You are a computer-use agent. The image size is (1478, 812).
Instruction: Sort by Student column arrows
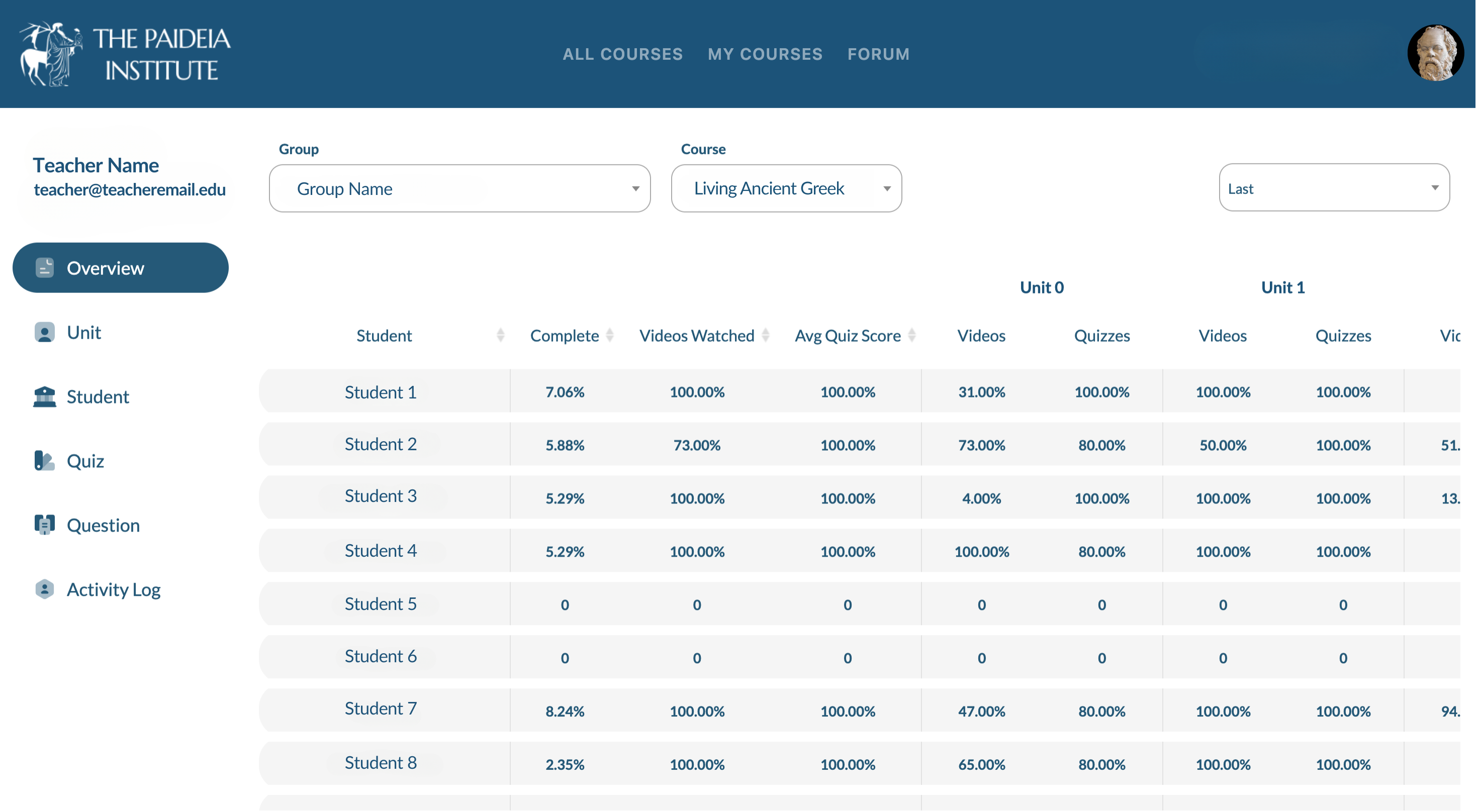(x=500, y=336)
